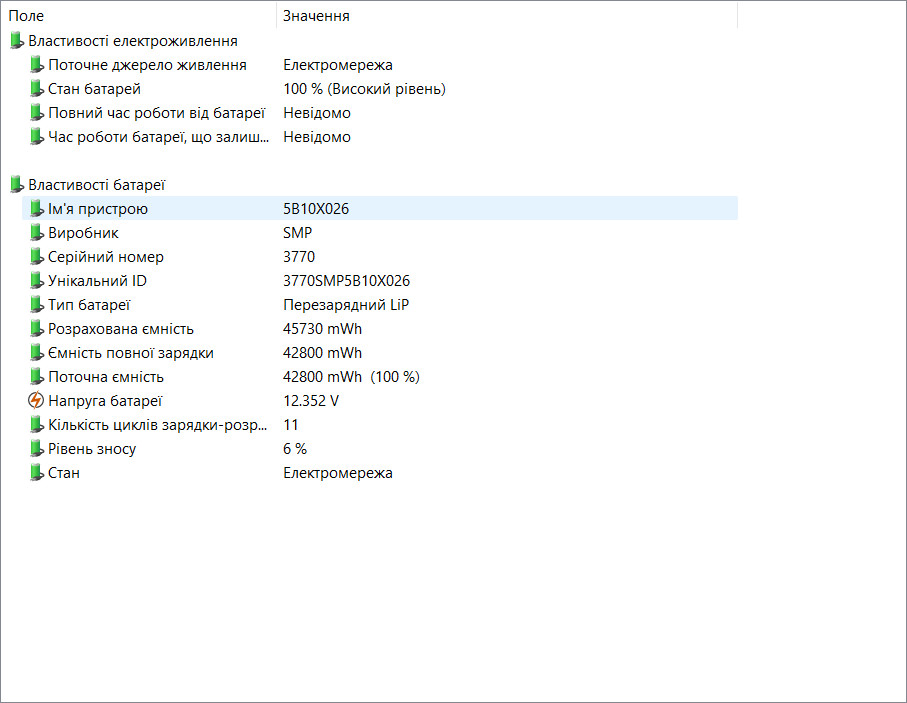Image resolution: width=907 pixels, height=703 pixels.
Task: Select the 'Напруга батареї' field
Action: pos(105,401)
